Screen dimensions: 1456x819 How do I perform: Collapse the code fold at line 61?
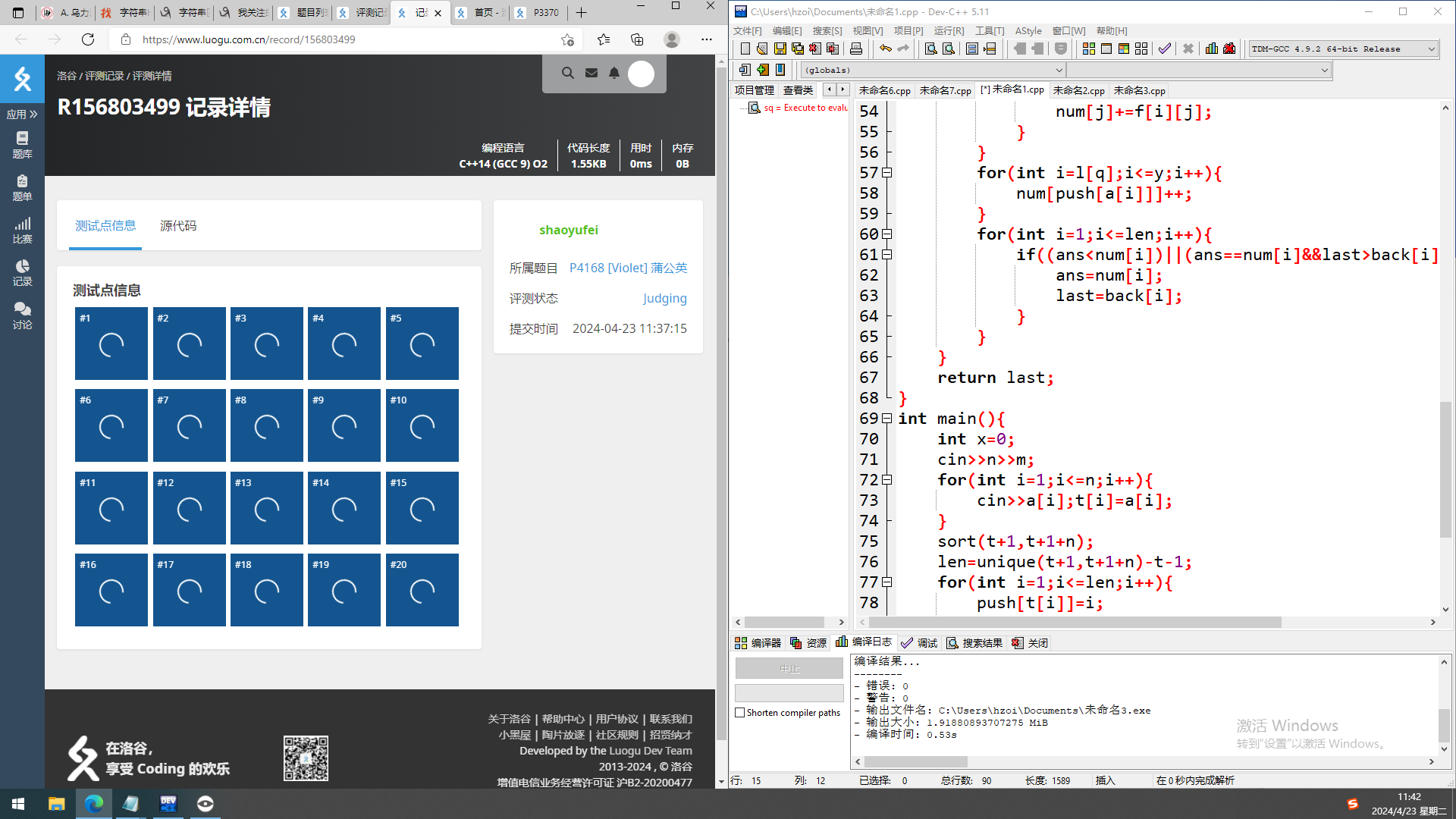tap(887, 255)
